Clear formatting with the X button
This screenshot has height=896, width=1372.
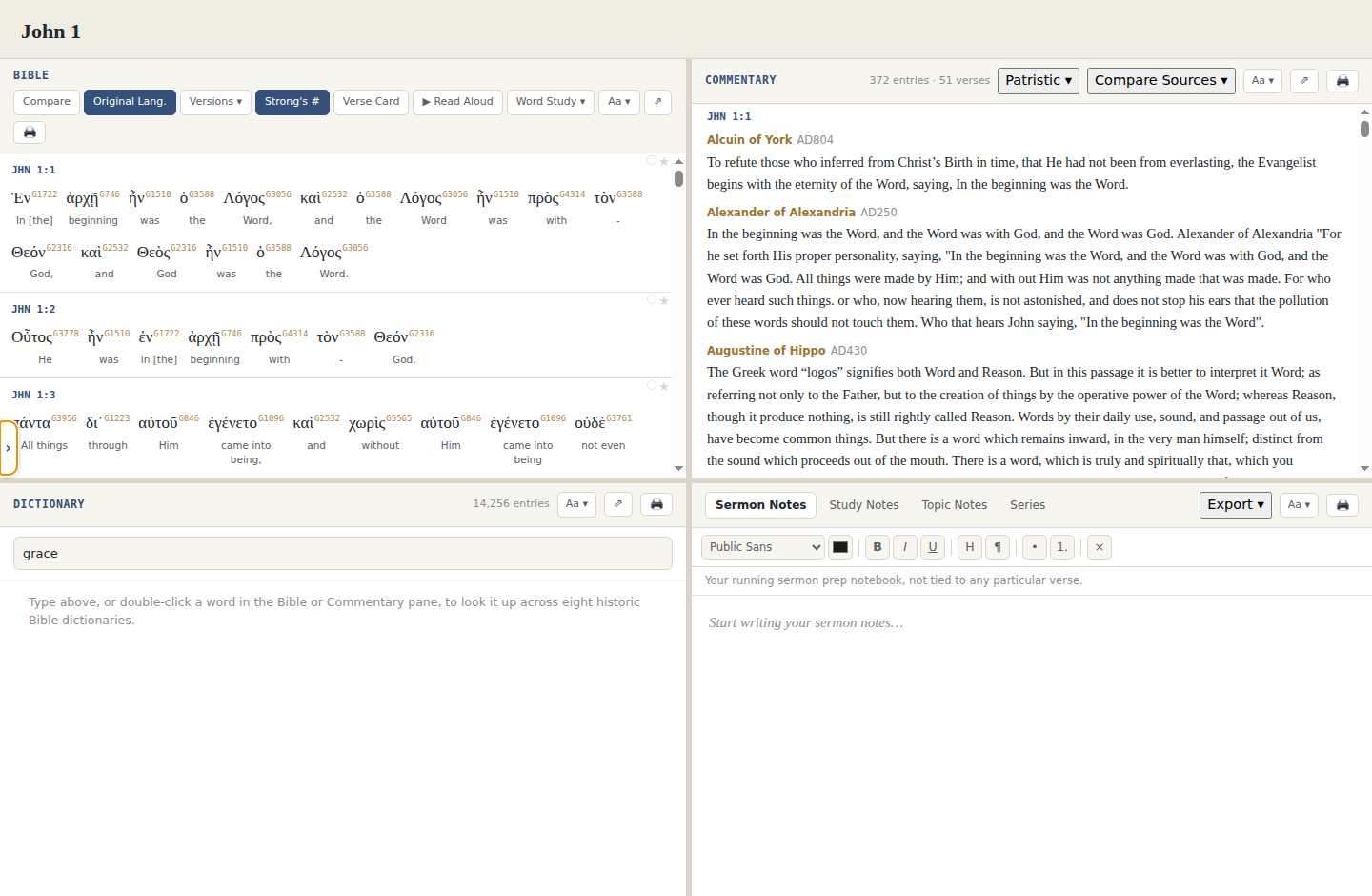pos(1100,547)
